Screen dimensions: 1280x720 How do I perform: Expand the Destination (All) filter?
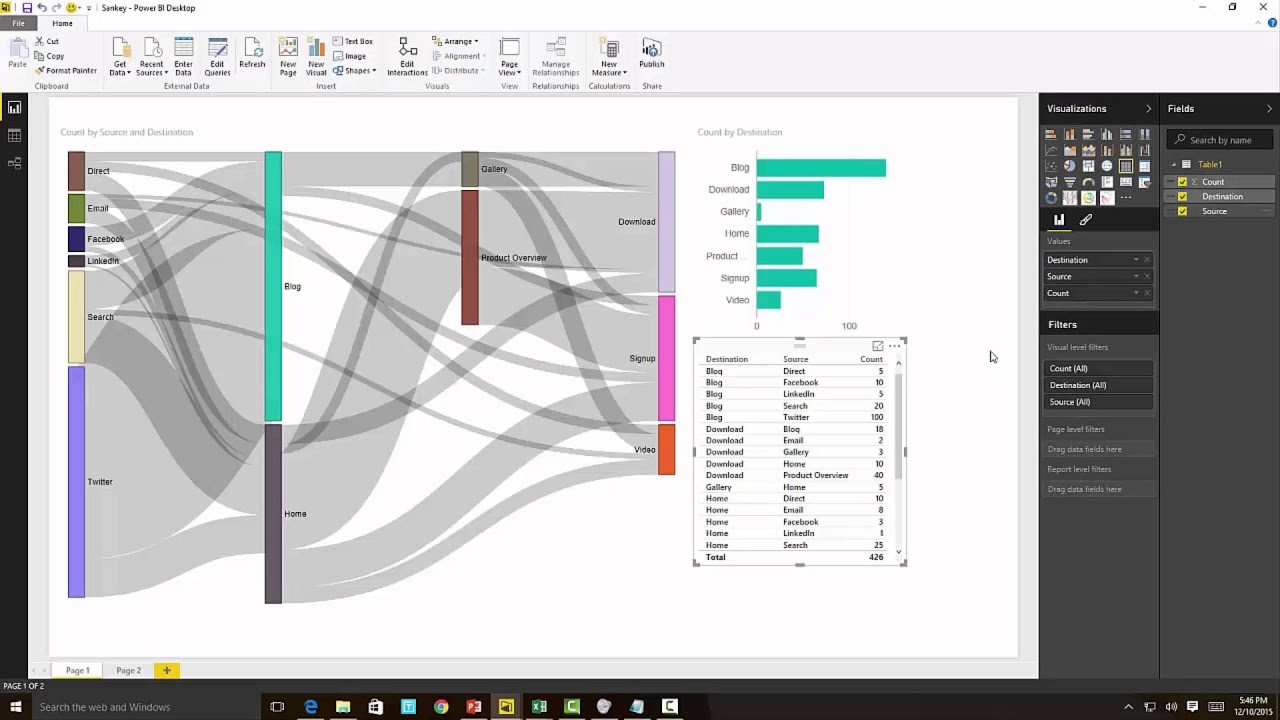point(1099,385)
